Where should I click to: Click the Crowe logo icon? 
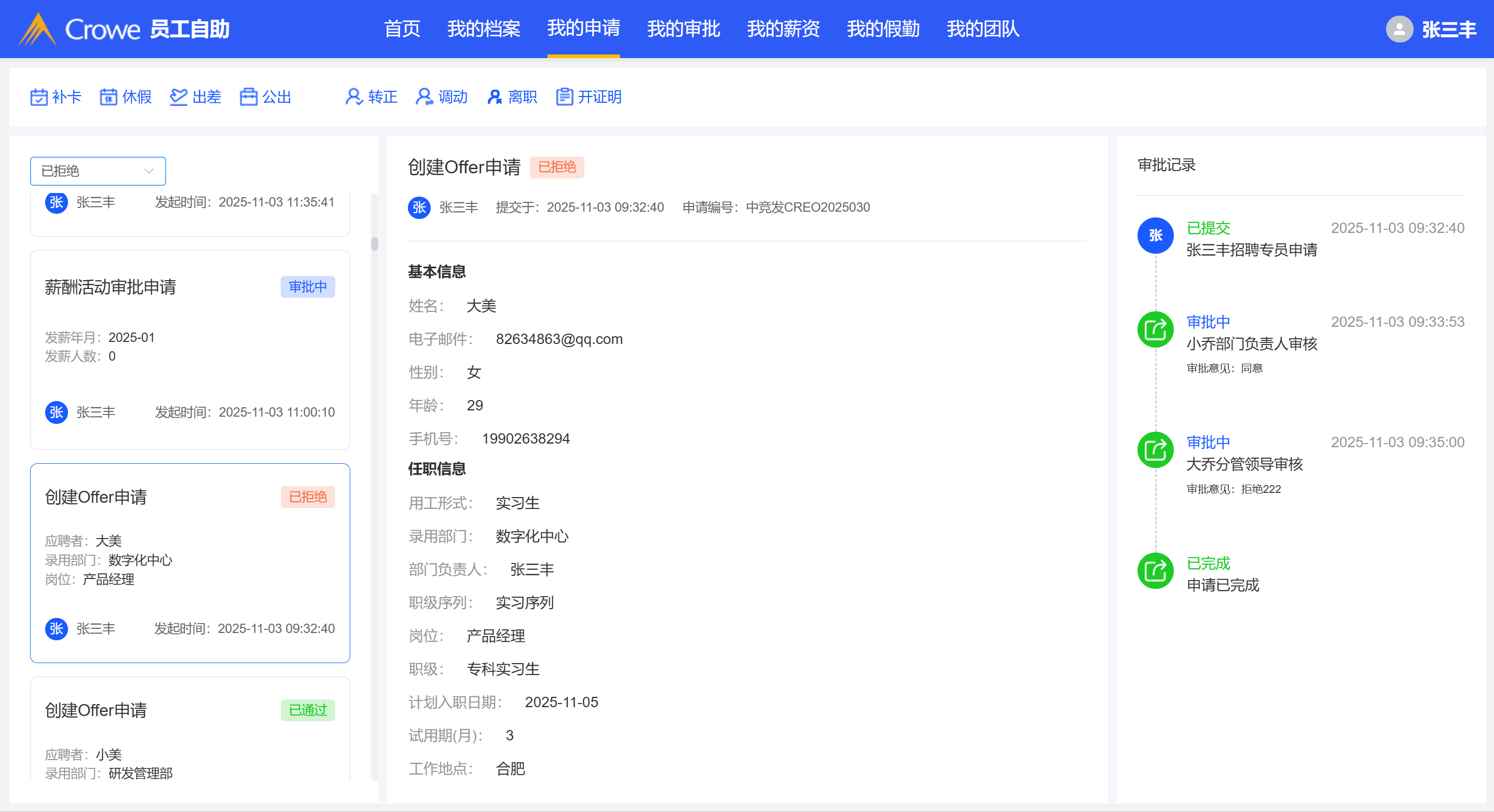[37, 29]
